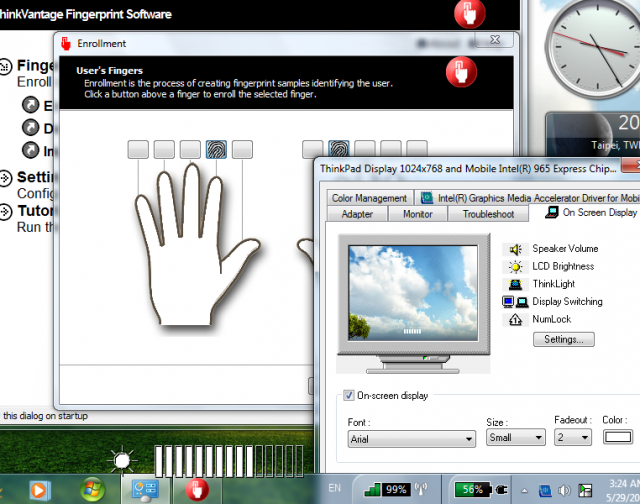
Task: Click the Settings heading in sidebar
Action: [35, 178]
